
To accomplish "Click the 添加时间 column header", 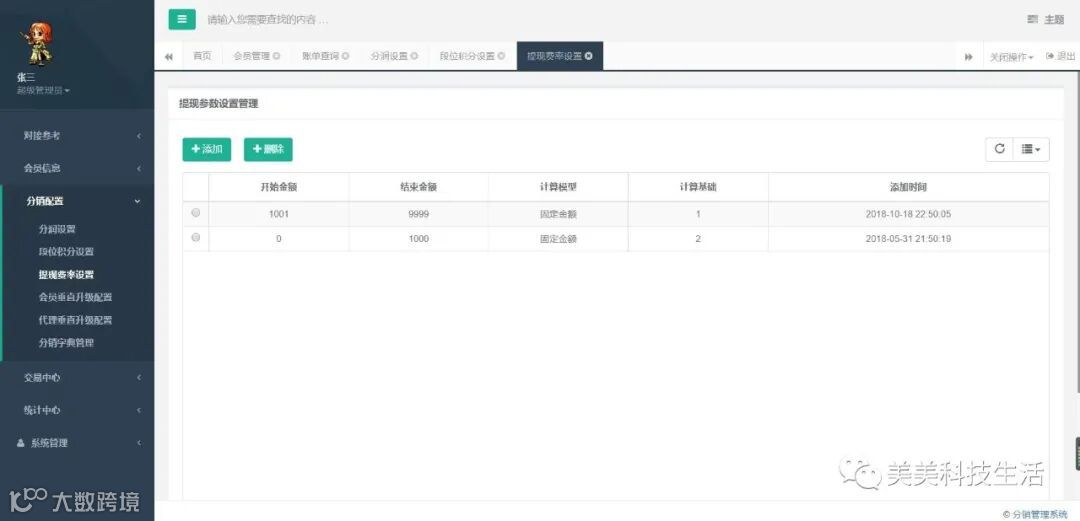I will point(908,187).
